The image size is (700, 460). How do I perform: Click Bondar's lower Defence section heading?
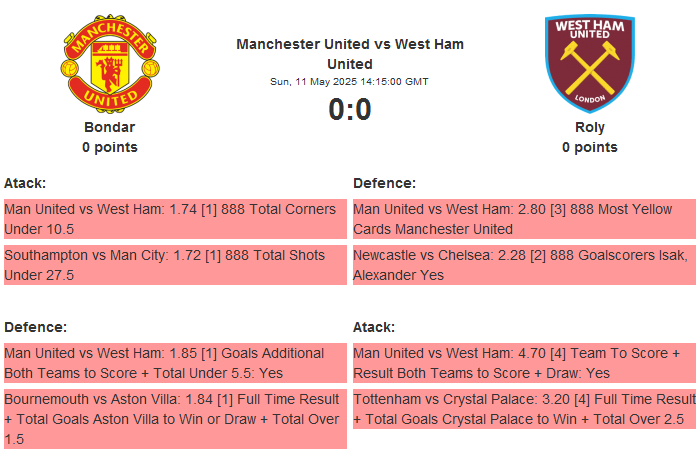(x=35, y=327)
